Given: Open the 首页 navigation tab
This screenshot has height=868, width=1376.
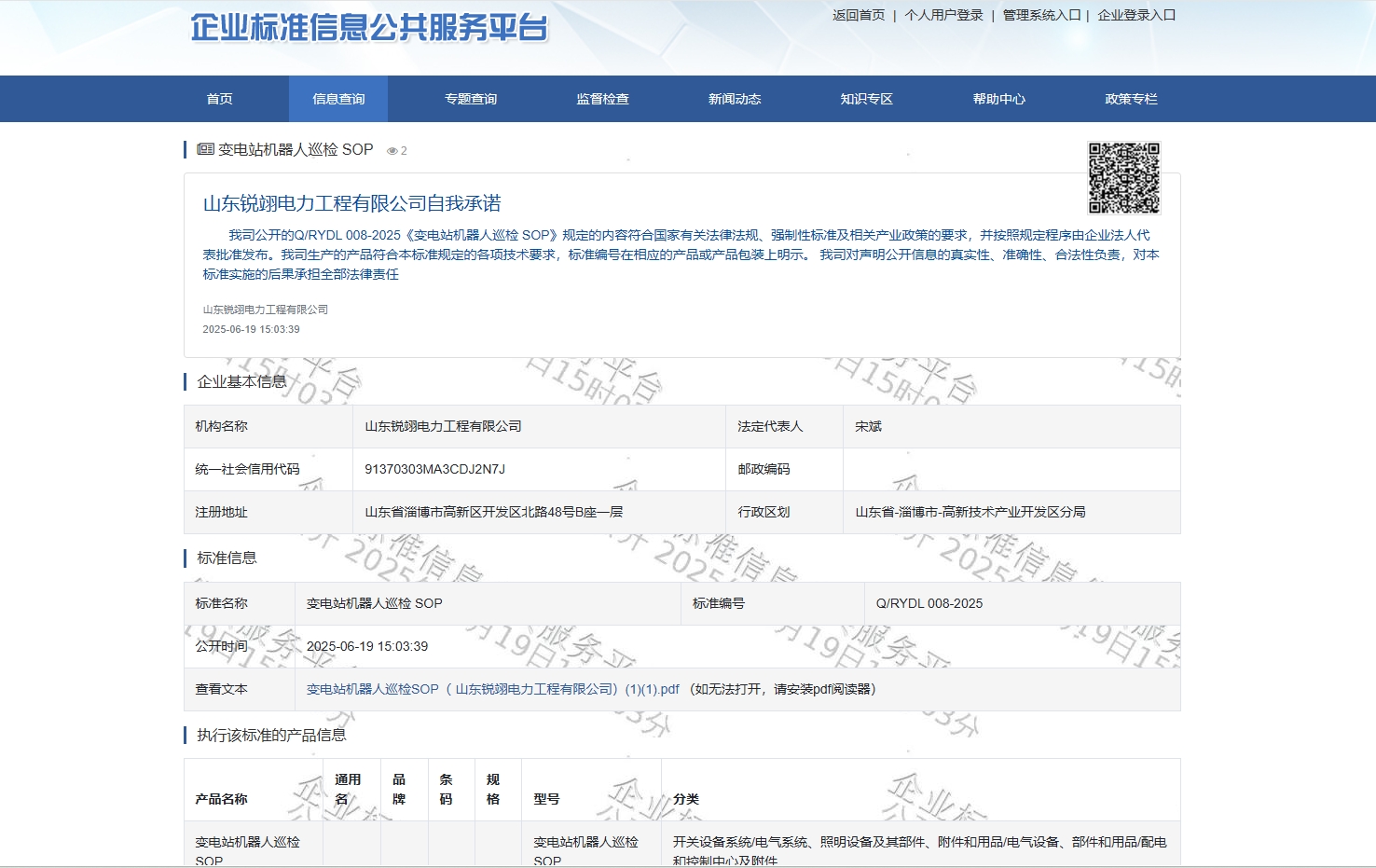Looking at the screenshot, I should 220,99.
